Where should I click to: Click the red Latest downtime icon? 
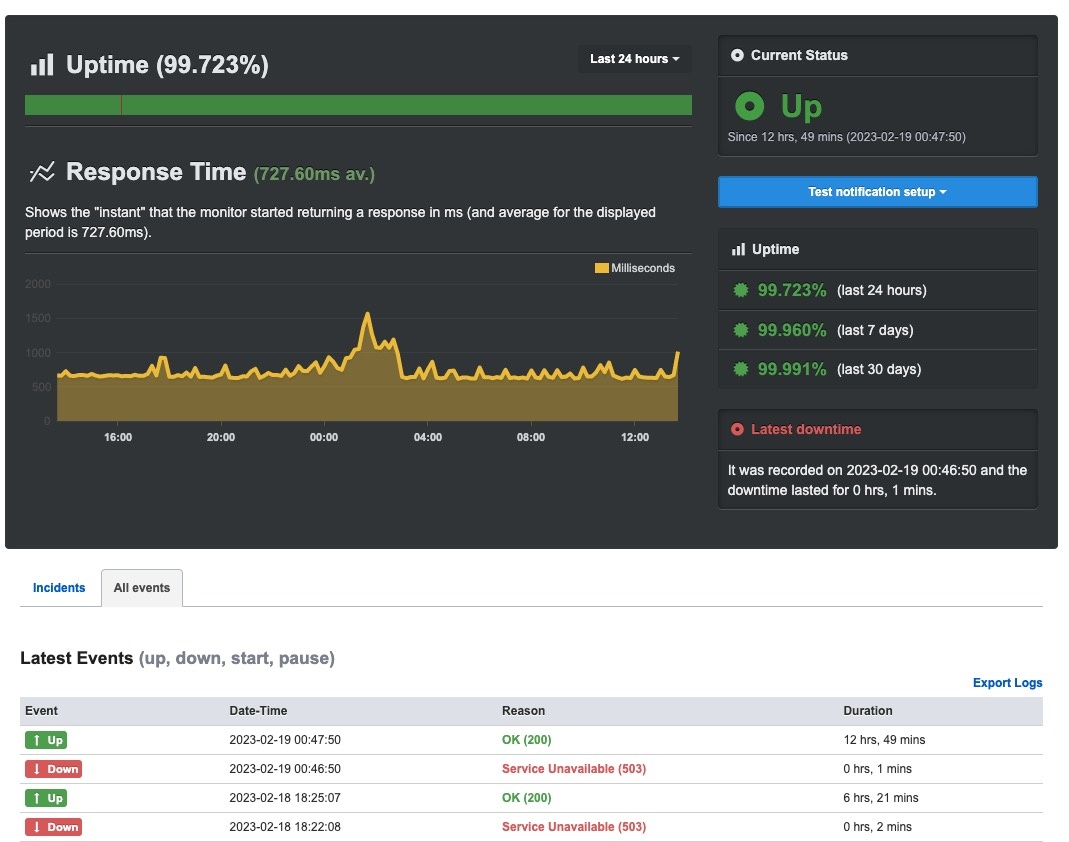pos(738,429)
